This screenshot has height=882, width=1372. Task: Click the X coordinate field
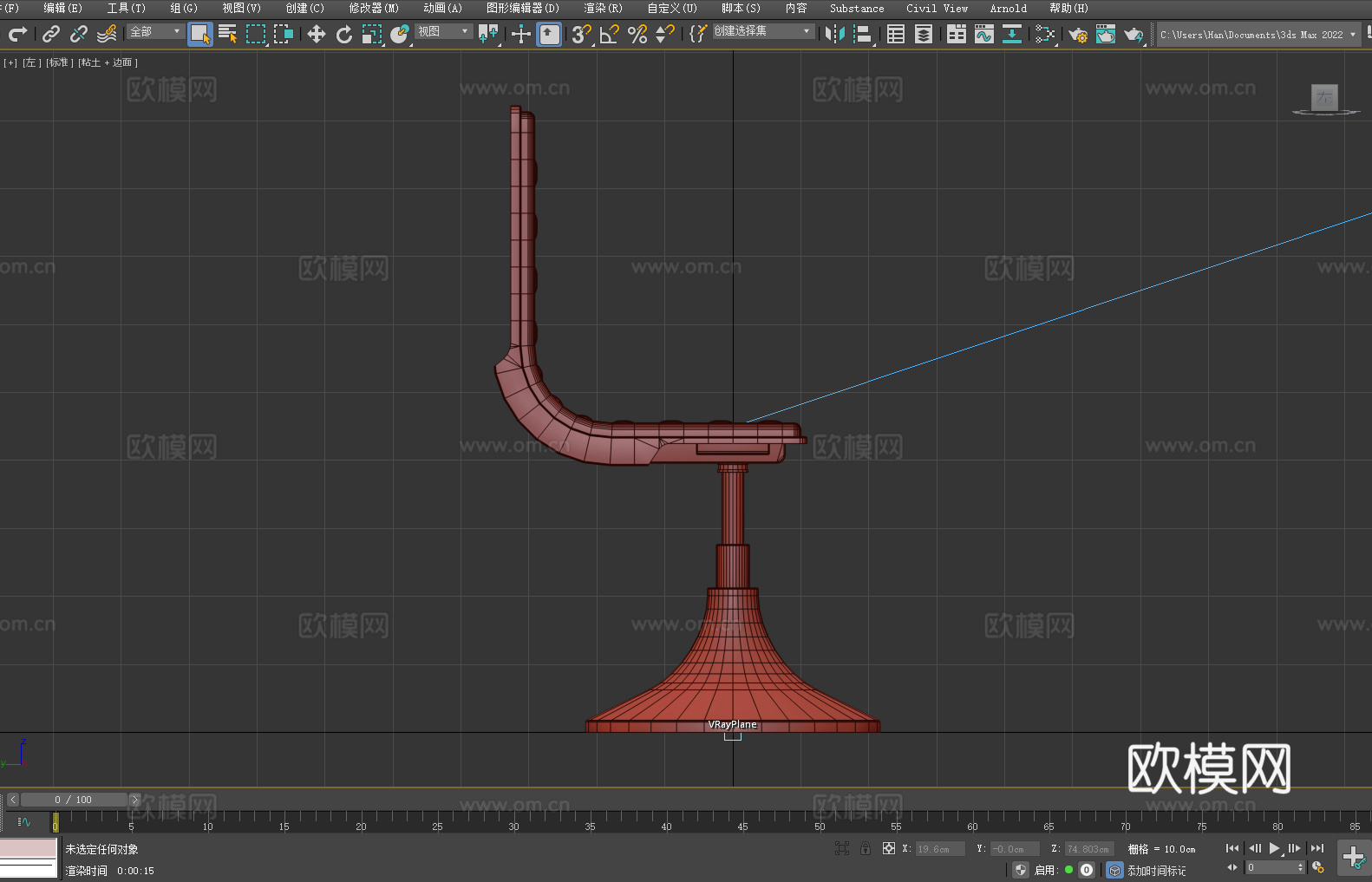tap(940, 849)
